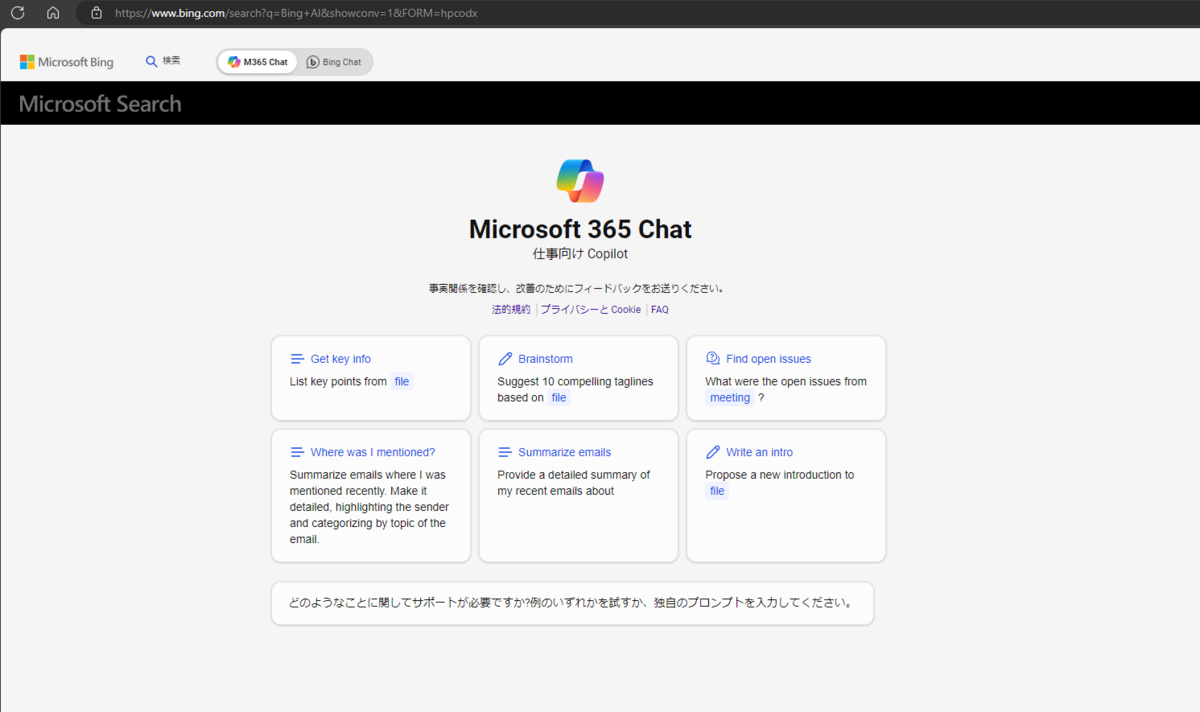
Task: Click the Get key info list icon
Action: [297, 359]
